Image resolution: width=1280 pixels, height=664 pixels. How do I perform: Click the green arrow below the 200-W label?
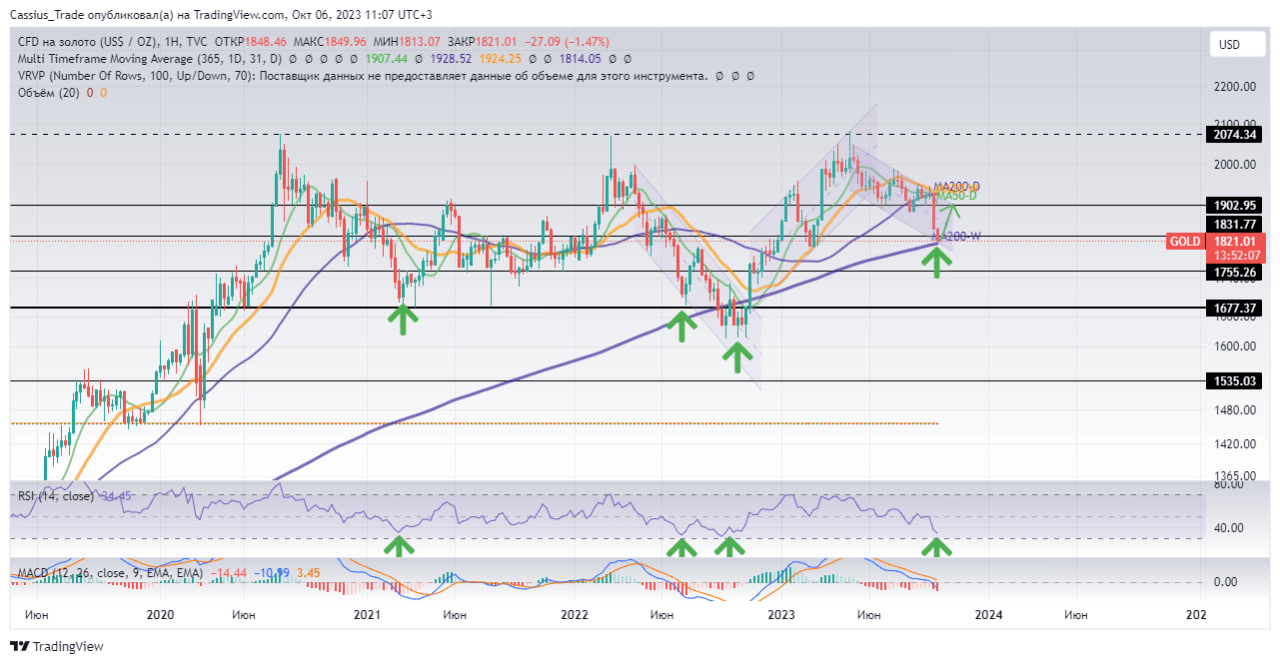coord(936,261)
